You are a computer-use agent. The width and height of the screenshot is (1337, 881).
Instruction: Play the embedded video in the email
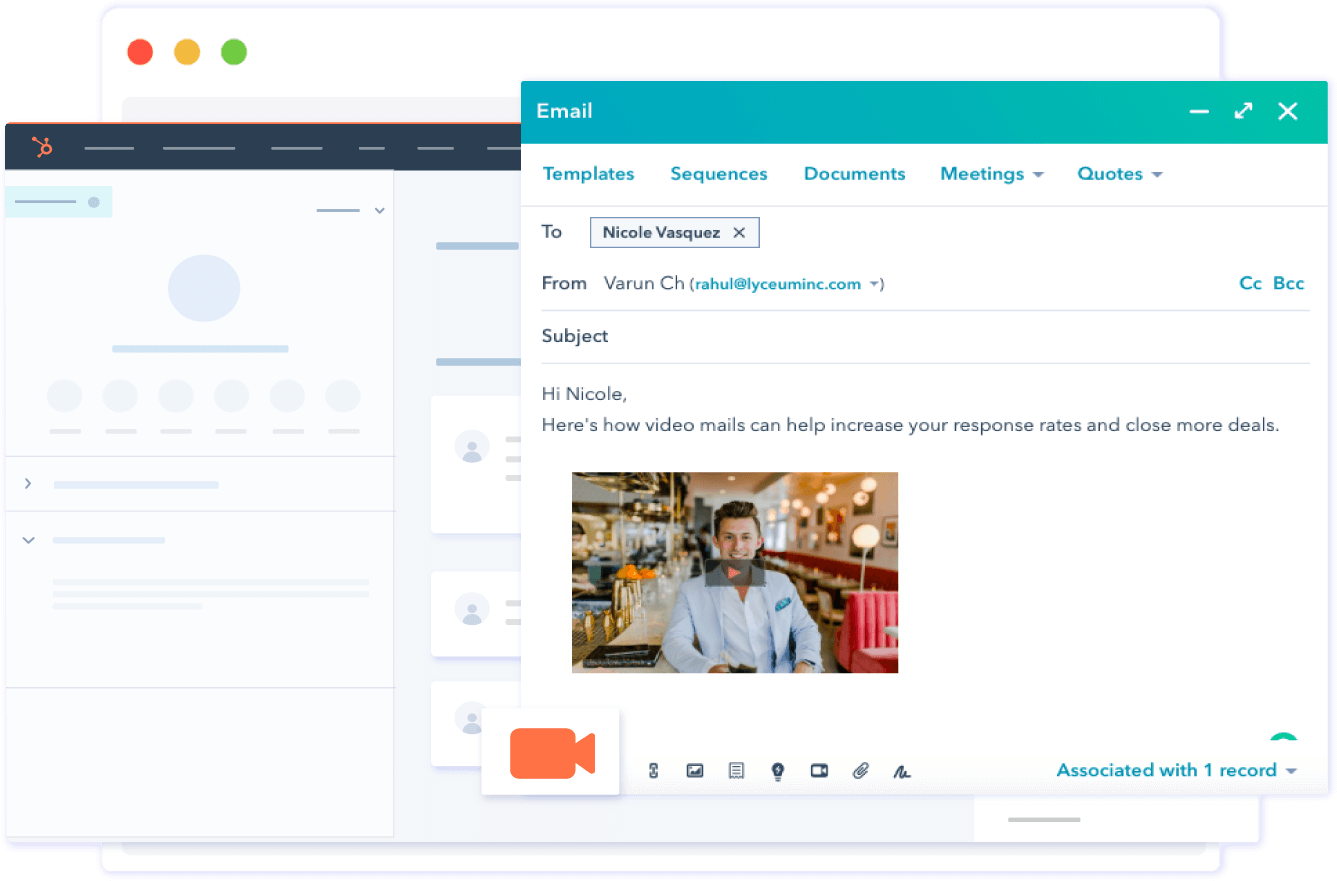tap(735, 572)
